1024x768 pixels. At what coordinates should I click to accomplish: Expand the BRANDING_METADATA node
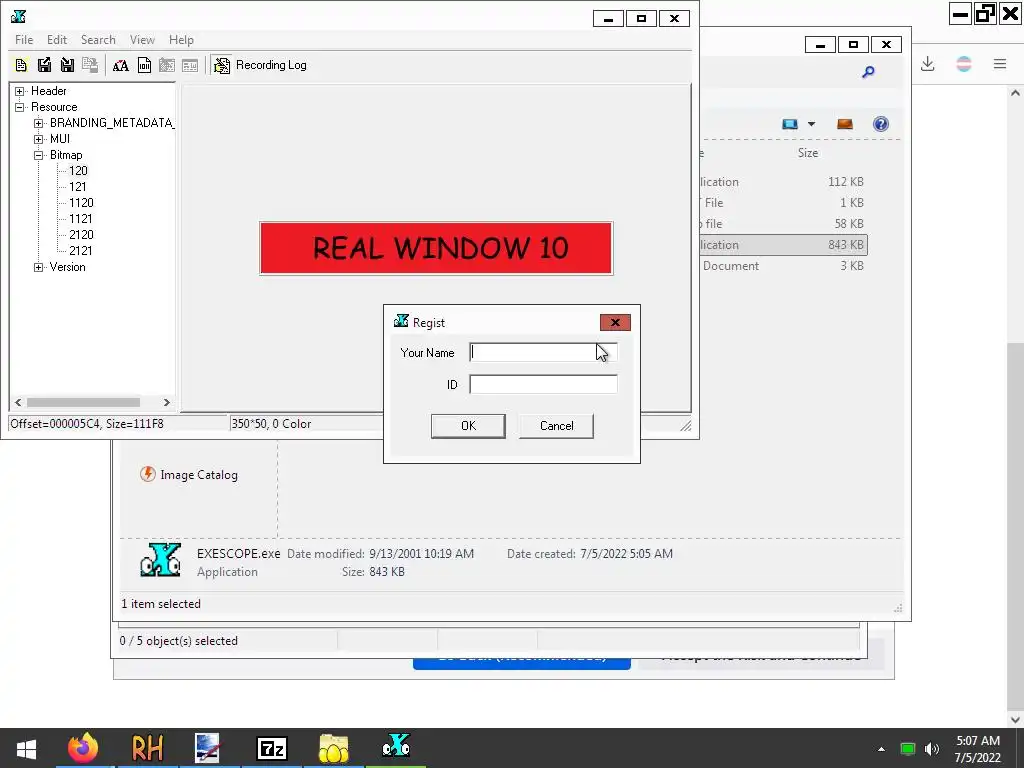(39, 123)
